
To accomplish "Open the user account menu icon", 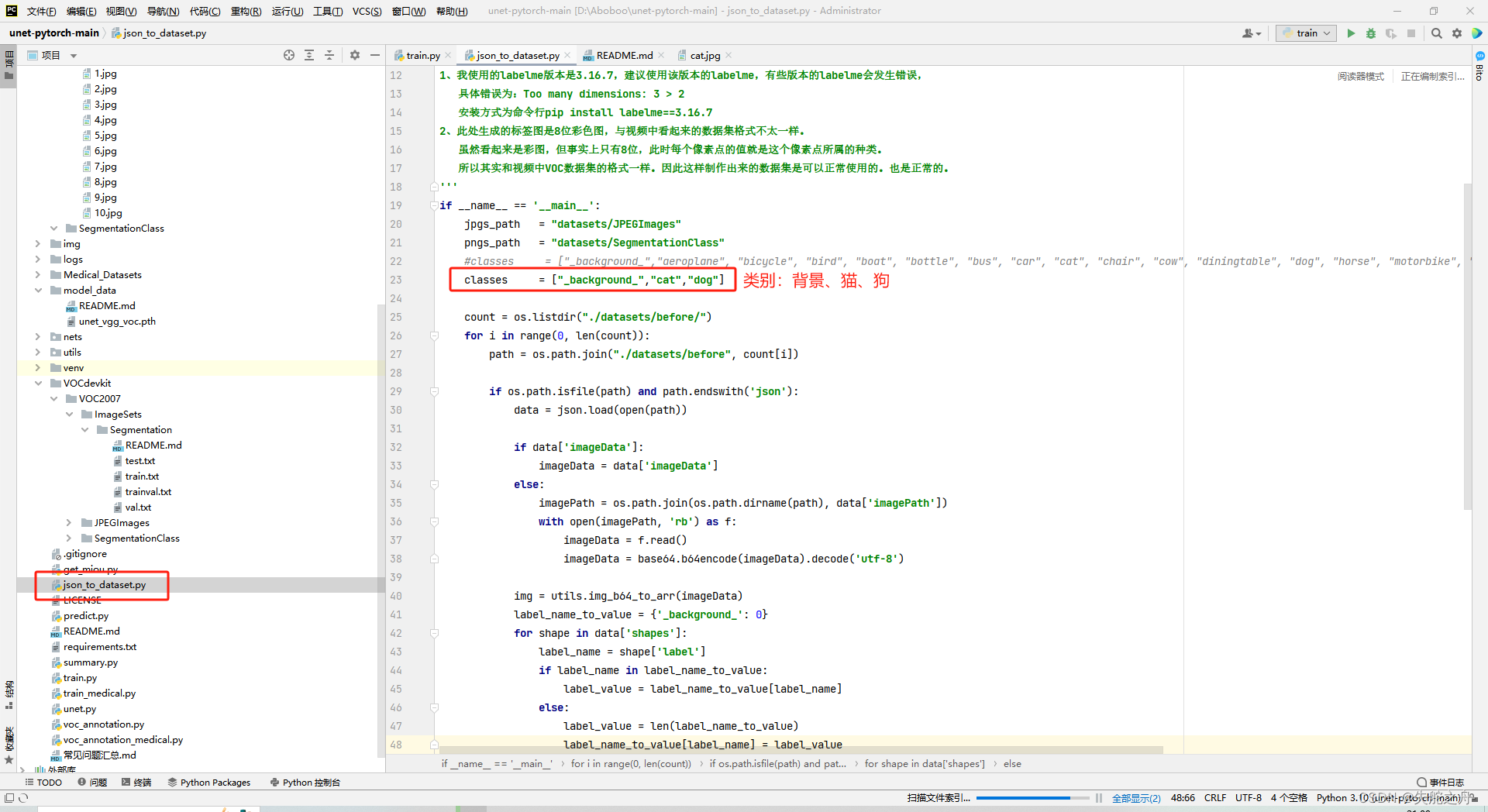I will (x=1252, y=33).
